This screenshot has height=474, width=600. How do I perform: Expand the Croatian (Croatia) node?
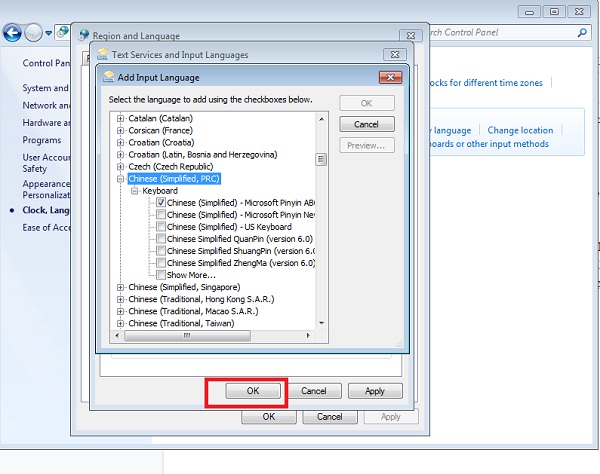tap(121, 143)
